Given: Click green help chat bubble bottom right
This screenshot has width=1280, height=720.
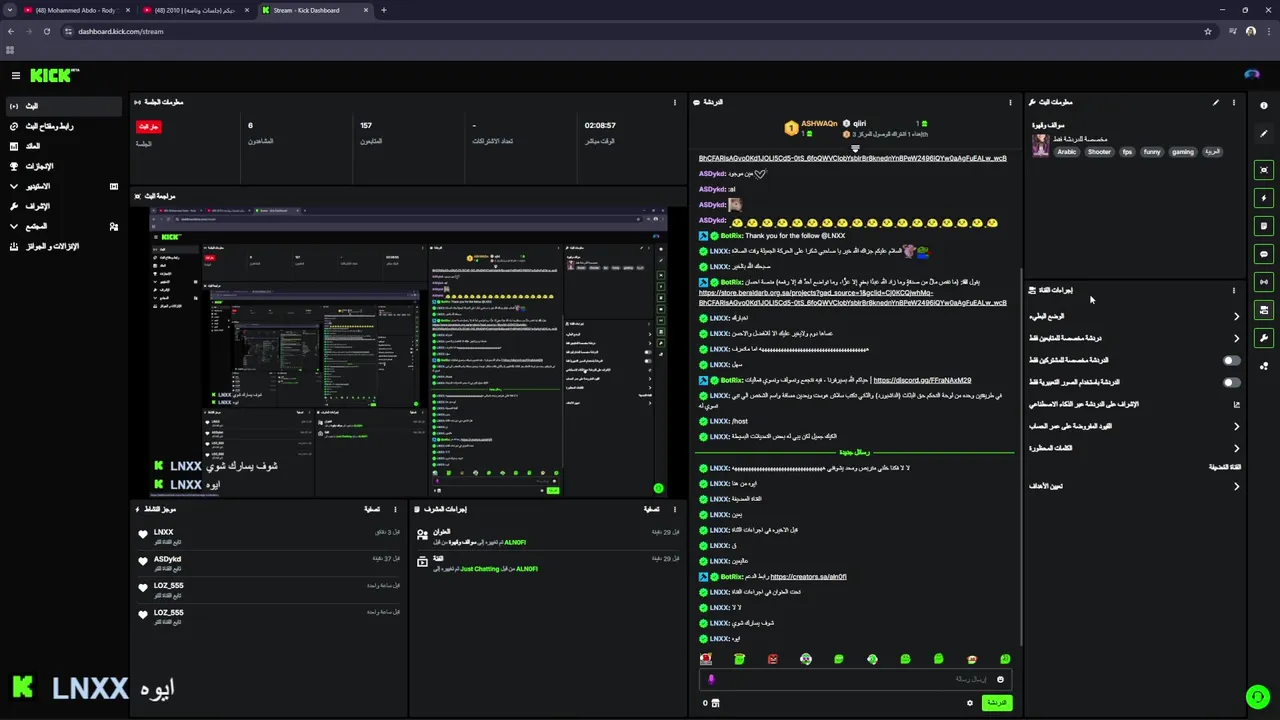Looking at the screenshot, I should point(1256,696).
